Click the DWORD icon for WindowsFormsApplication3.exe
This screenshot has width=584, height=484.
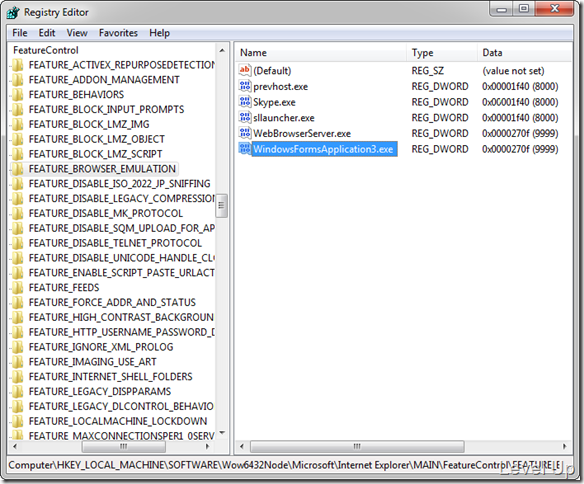(x=245, y=149)
